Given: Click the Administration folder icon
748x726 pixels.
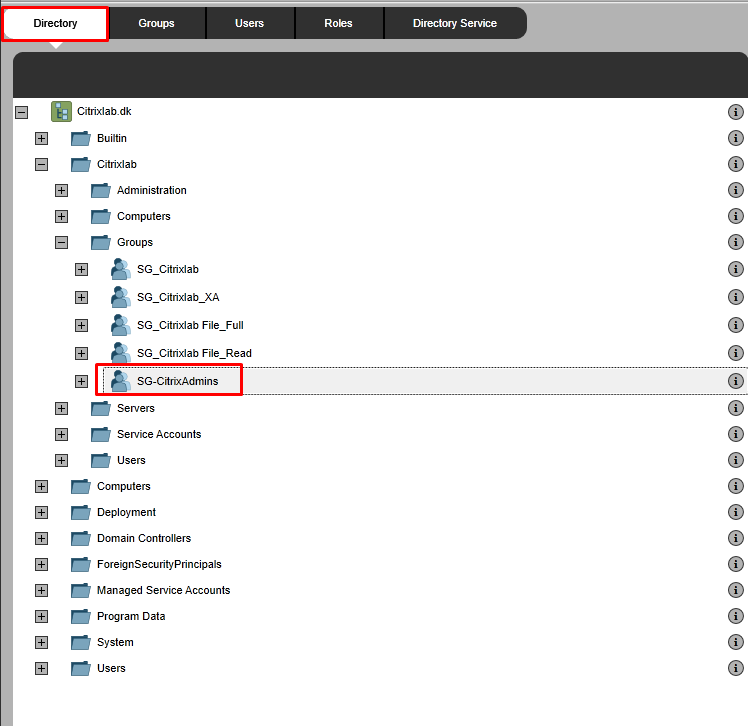Looking at the screenshot, I should click(101, 190).
